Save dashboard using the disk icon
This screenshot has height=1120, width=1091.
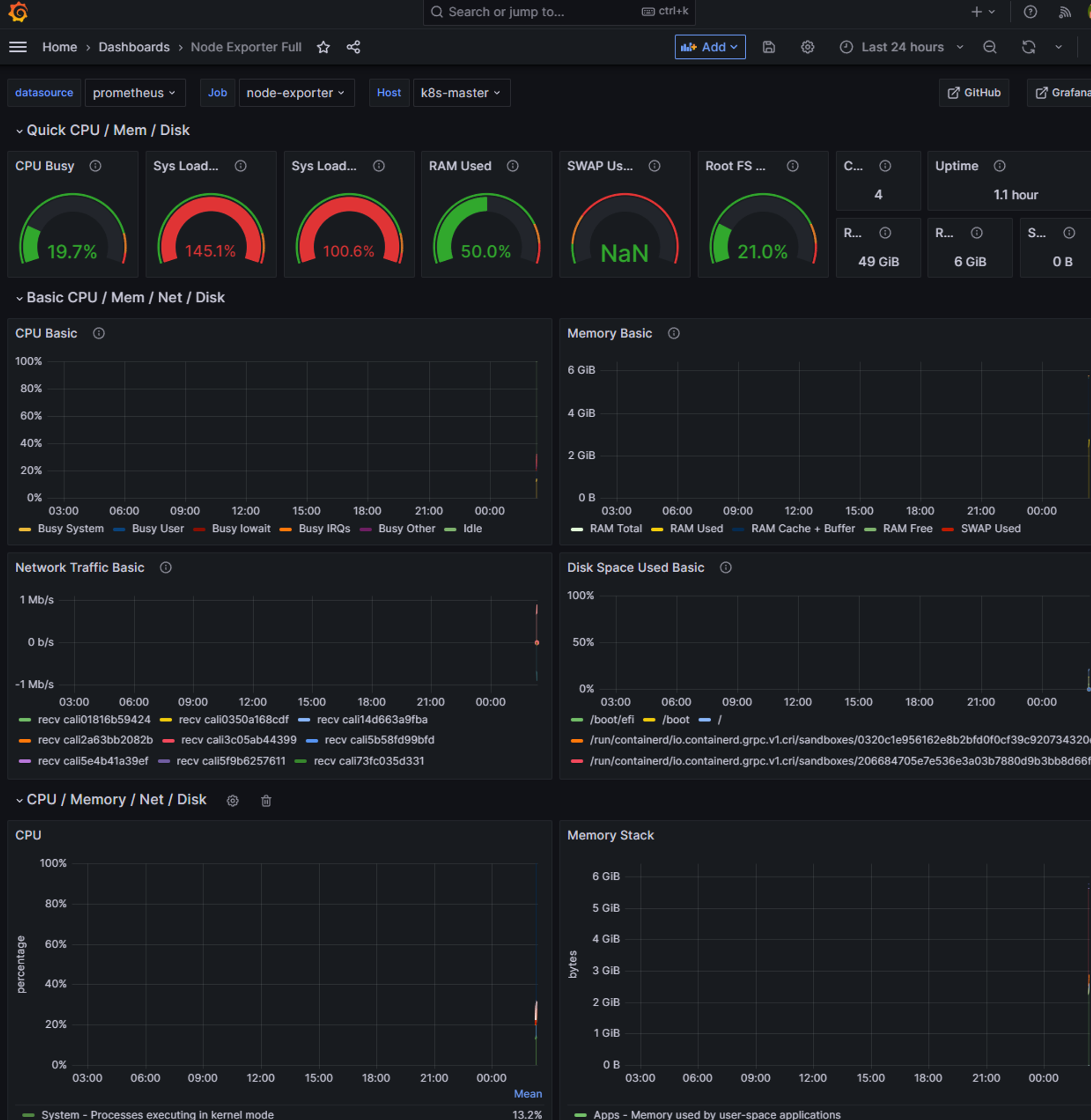[769, 47]
